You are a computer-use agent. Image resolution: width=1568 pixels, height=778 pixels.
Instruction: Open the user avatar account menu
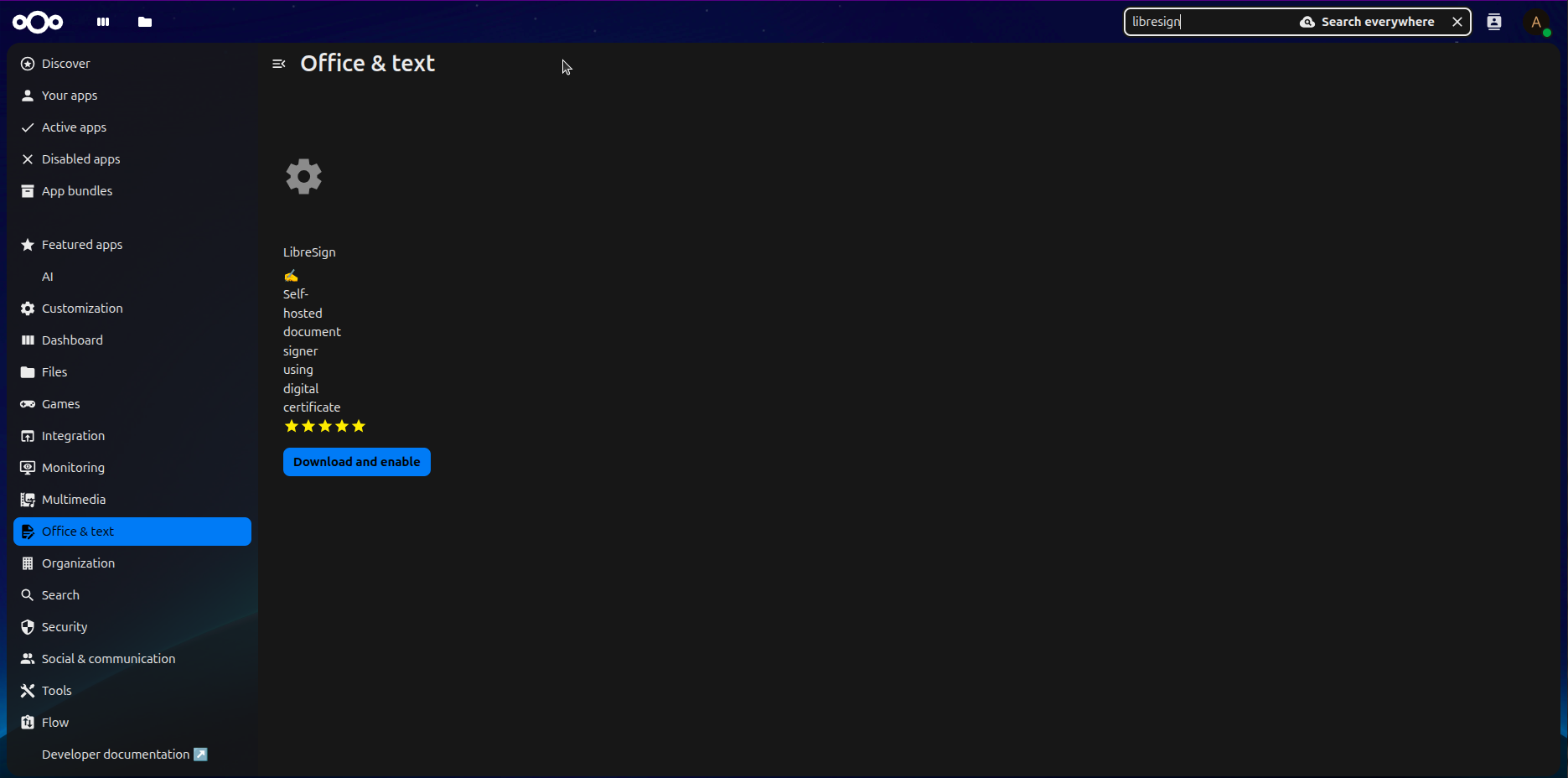click(1537, 23)
